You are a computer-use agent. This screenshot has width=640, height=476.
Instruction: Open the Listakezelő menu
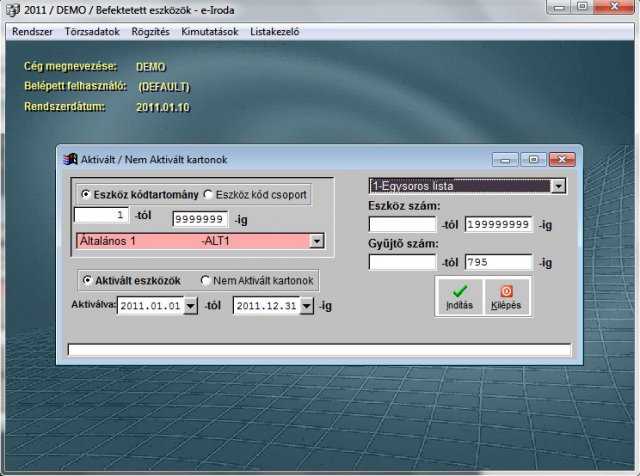tap(274, 31)
